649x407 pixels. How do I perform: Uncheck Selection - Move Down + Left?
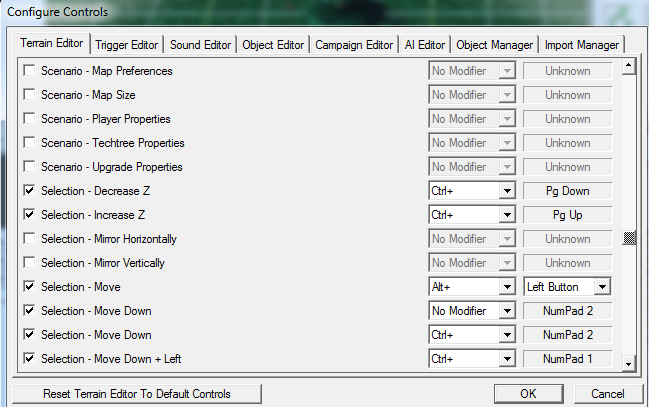pos(29,359)
